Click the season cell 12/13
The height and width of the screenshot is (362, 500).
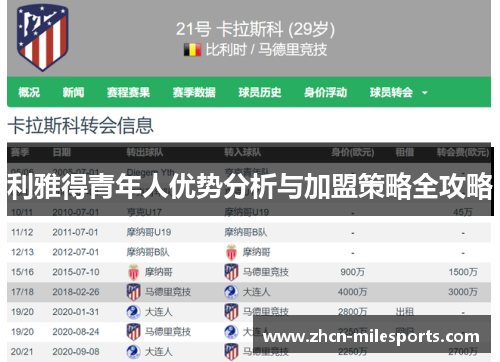tap(22, 252)
